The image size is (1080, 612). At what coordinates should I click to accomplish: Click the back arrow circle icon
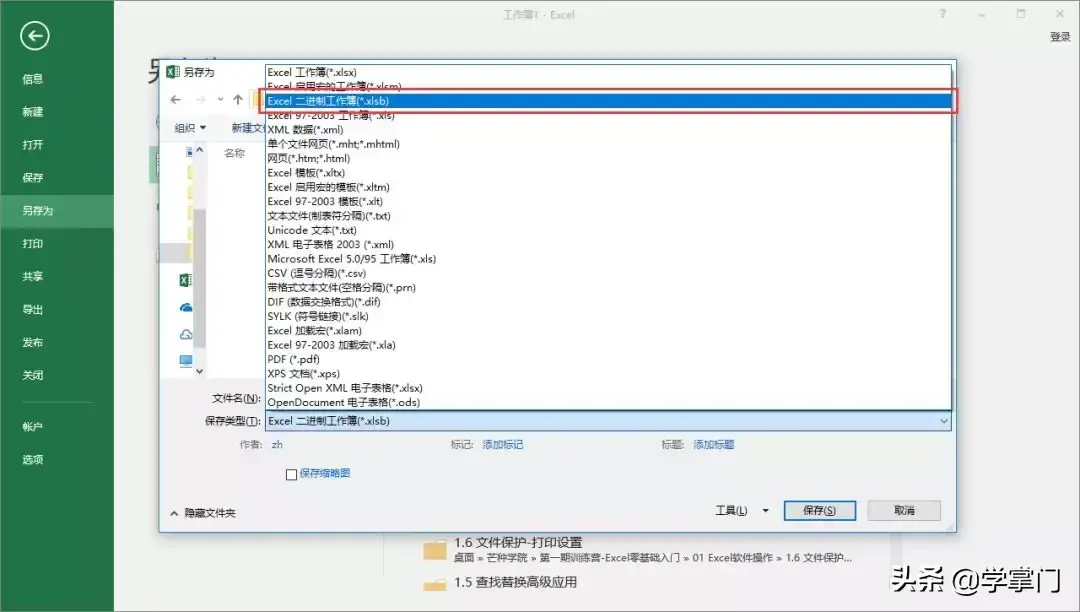pyautogui.click(x=34, y=36)
